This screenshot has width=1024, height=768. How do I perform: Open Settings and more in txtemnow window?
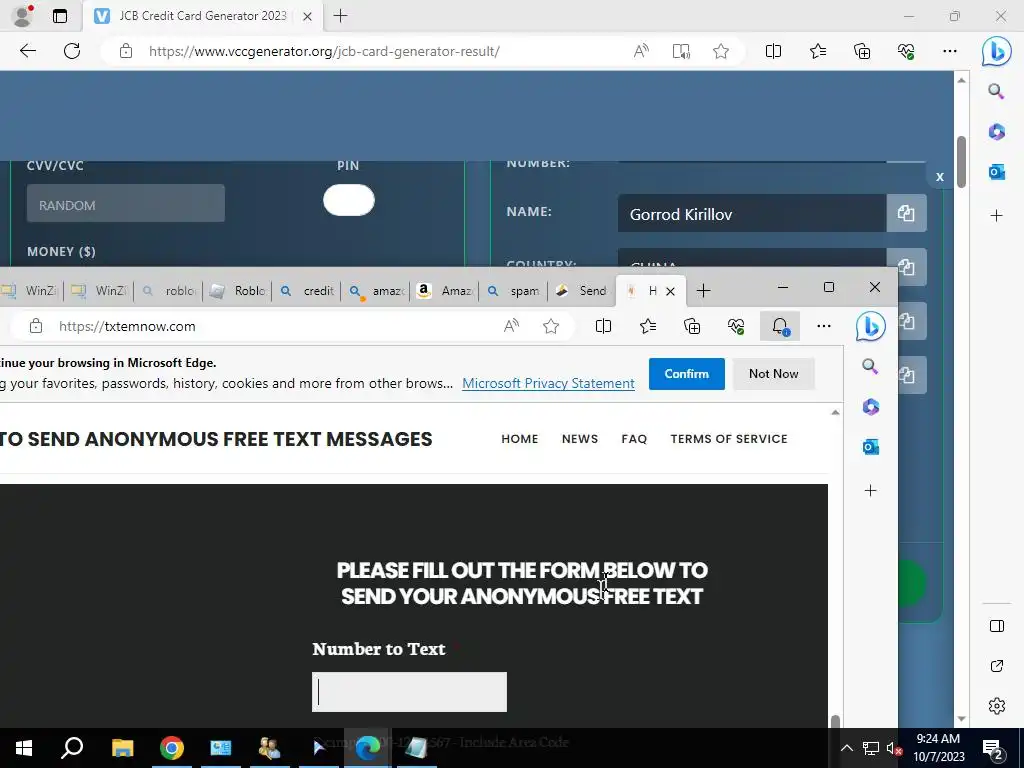pos(824,326)
